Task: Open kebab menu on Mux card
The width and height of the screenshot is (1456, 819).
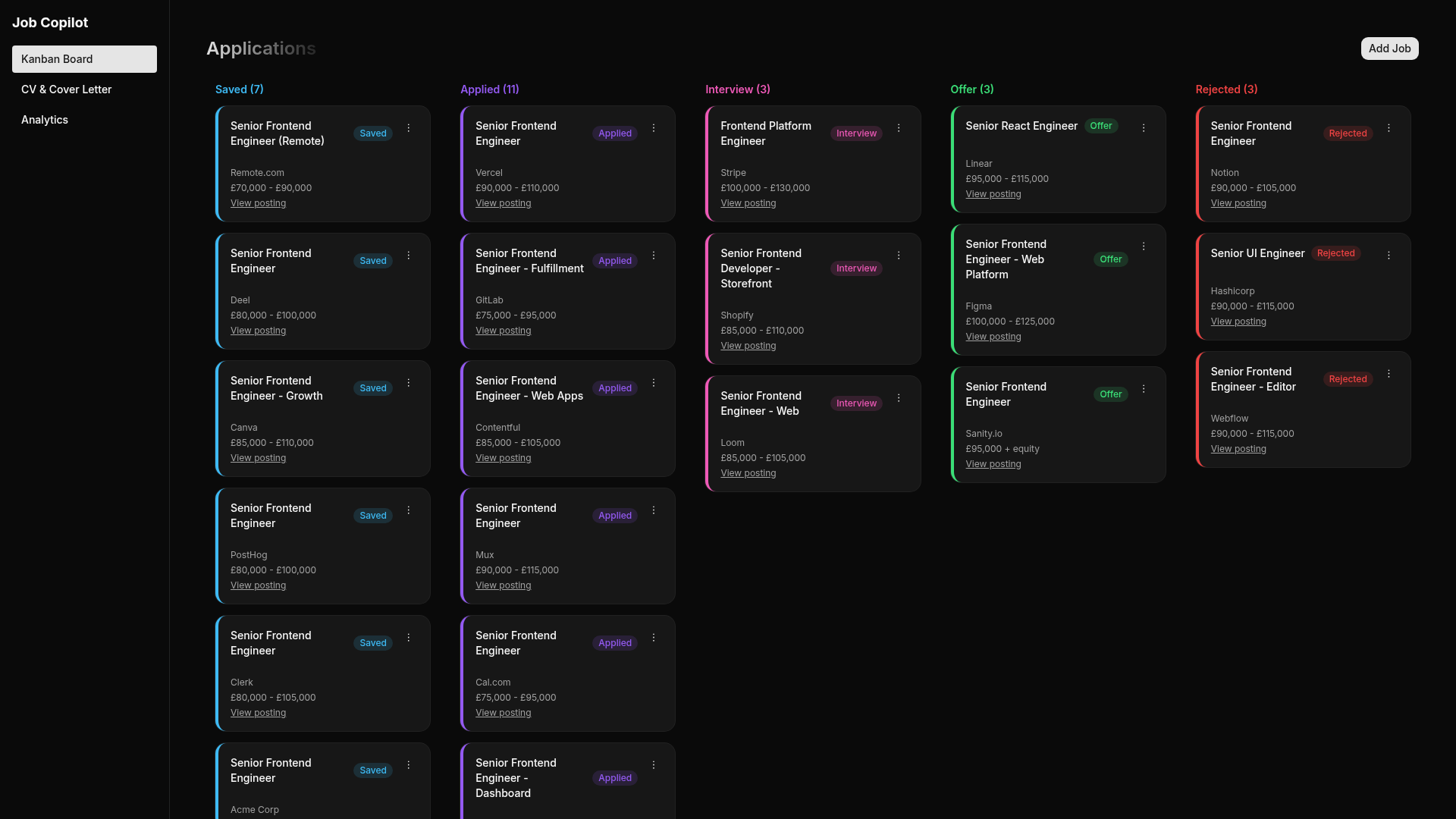Action: [x=654, y=510]
